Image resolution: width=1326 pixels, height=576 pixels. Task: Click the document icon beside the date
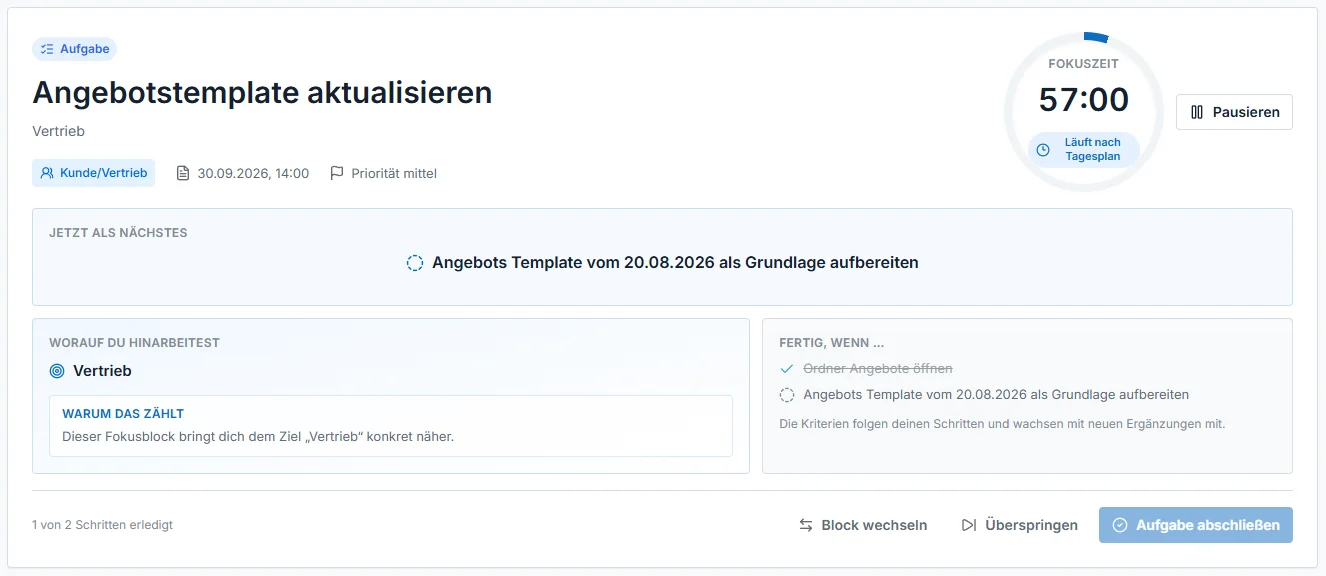(183, 173)
